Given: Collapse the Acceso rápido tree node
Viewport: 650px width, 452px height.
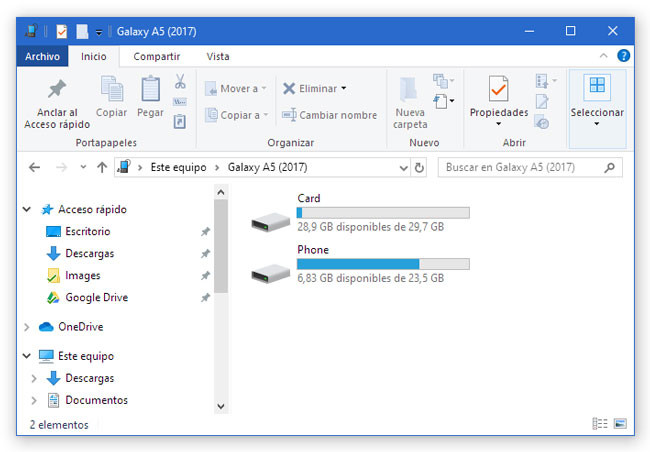Looking at the screenshot, I should (x=28, y=210).
